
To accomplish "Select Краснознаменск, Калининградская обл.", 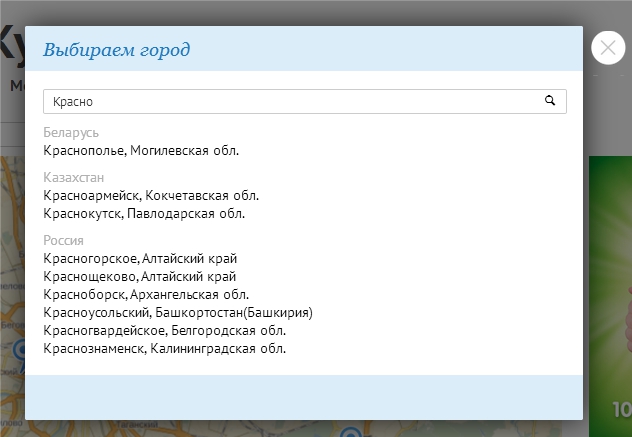I will point(165,348).
